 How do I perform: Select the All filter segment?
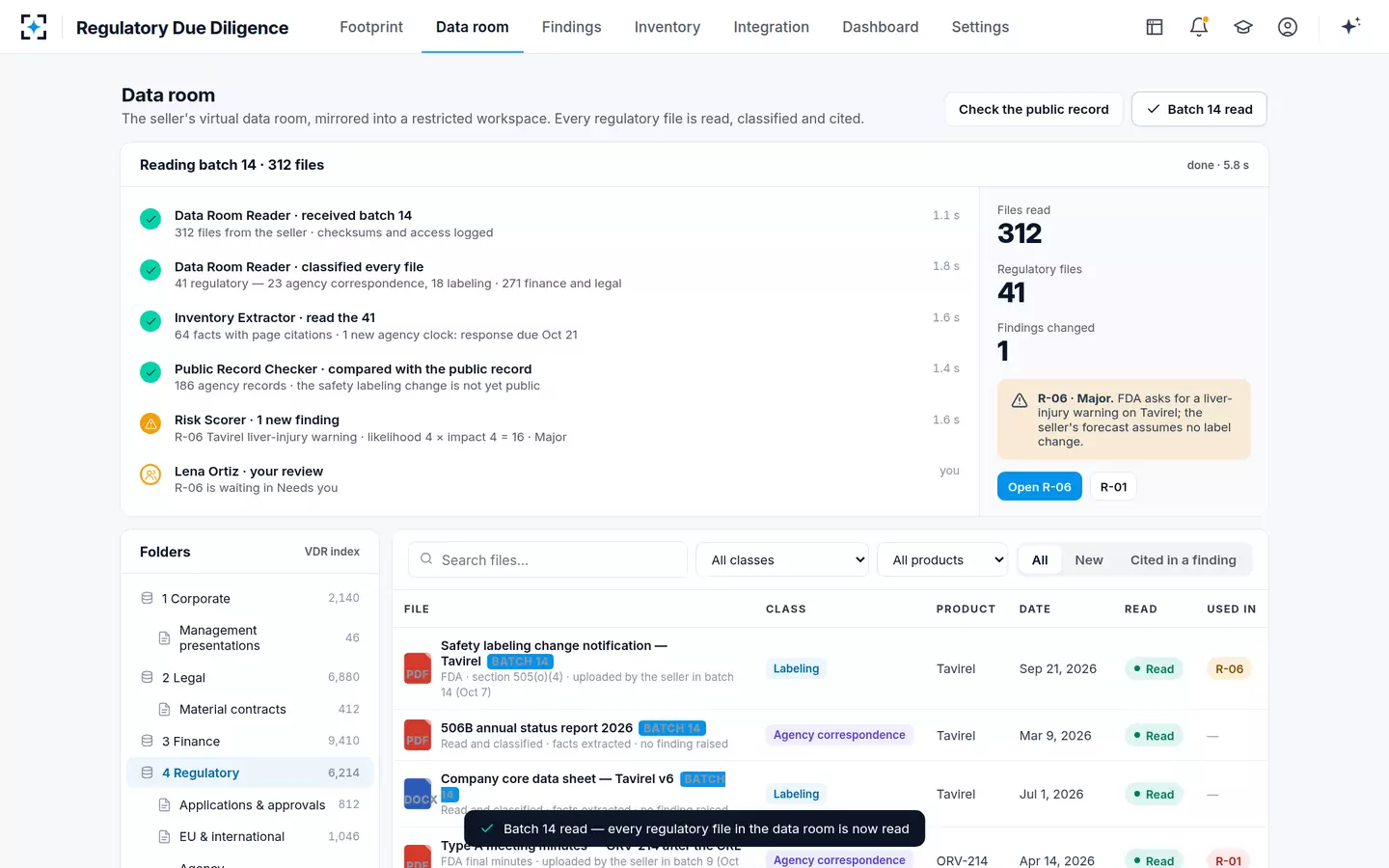coord(1040,559)
